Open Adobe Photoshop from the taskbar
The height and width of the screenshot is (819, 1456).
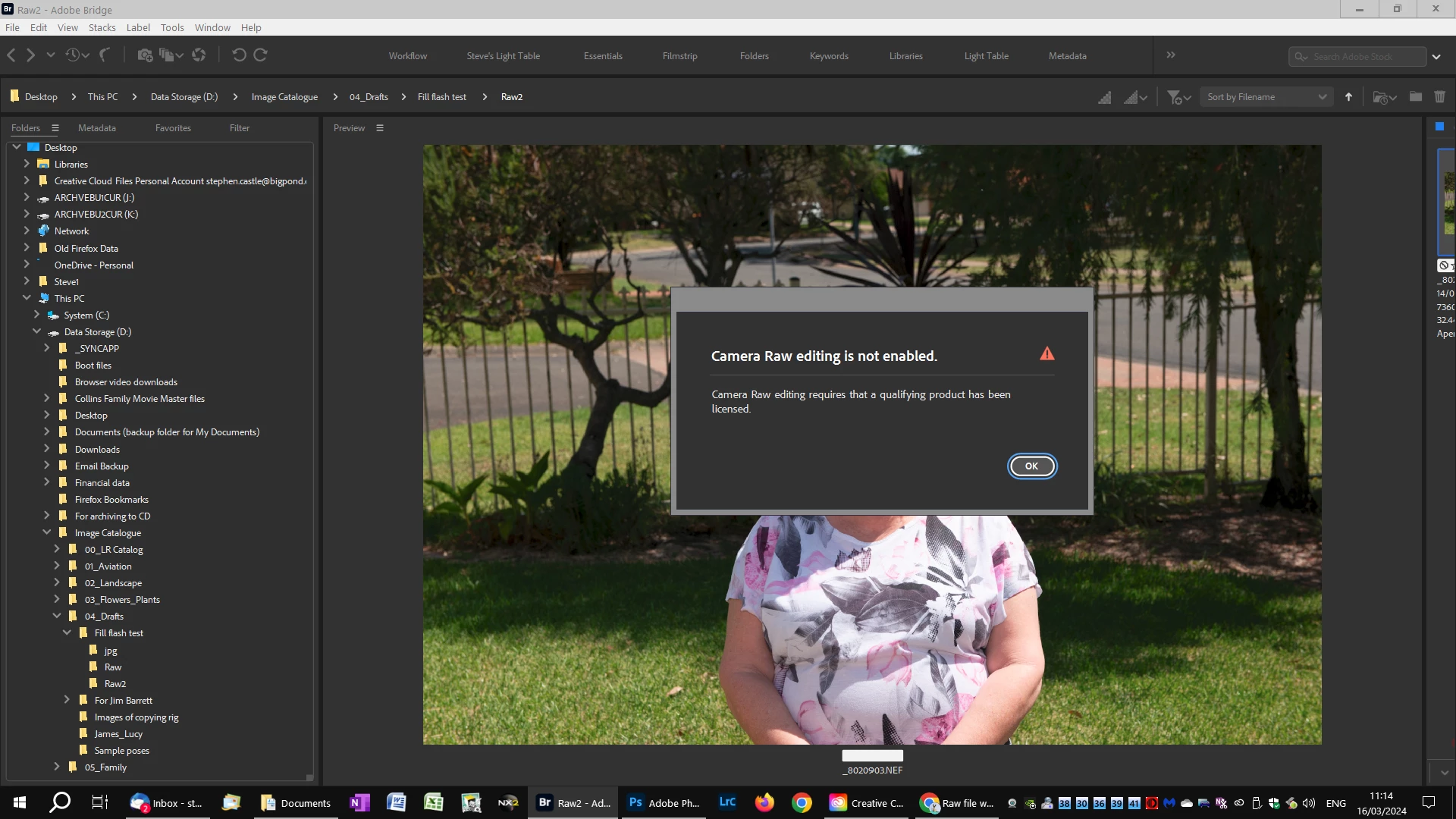[664, 803]
